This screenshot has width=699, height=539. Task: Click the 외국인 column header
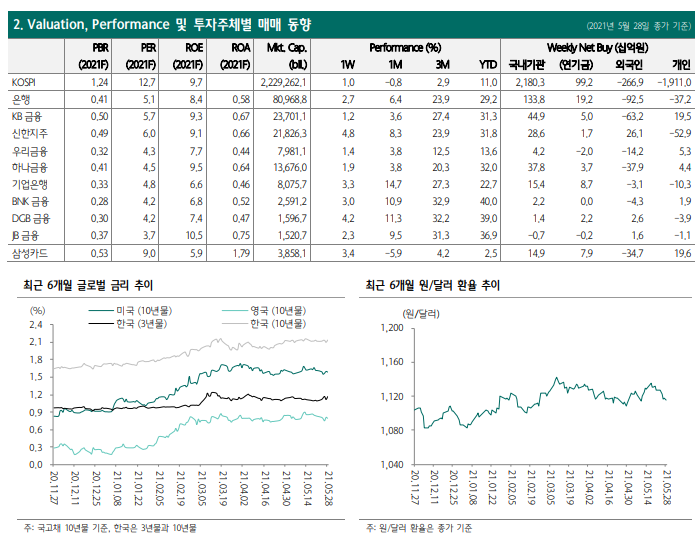click(629, 65)
